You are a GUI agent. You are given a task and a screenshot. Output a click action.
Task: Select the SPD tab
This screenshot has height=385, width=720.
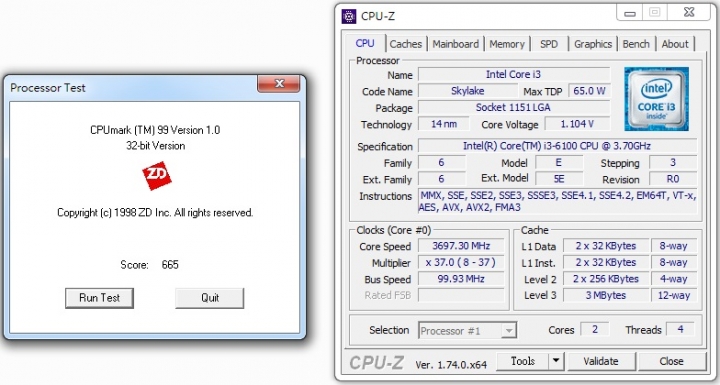point(549,44)
